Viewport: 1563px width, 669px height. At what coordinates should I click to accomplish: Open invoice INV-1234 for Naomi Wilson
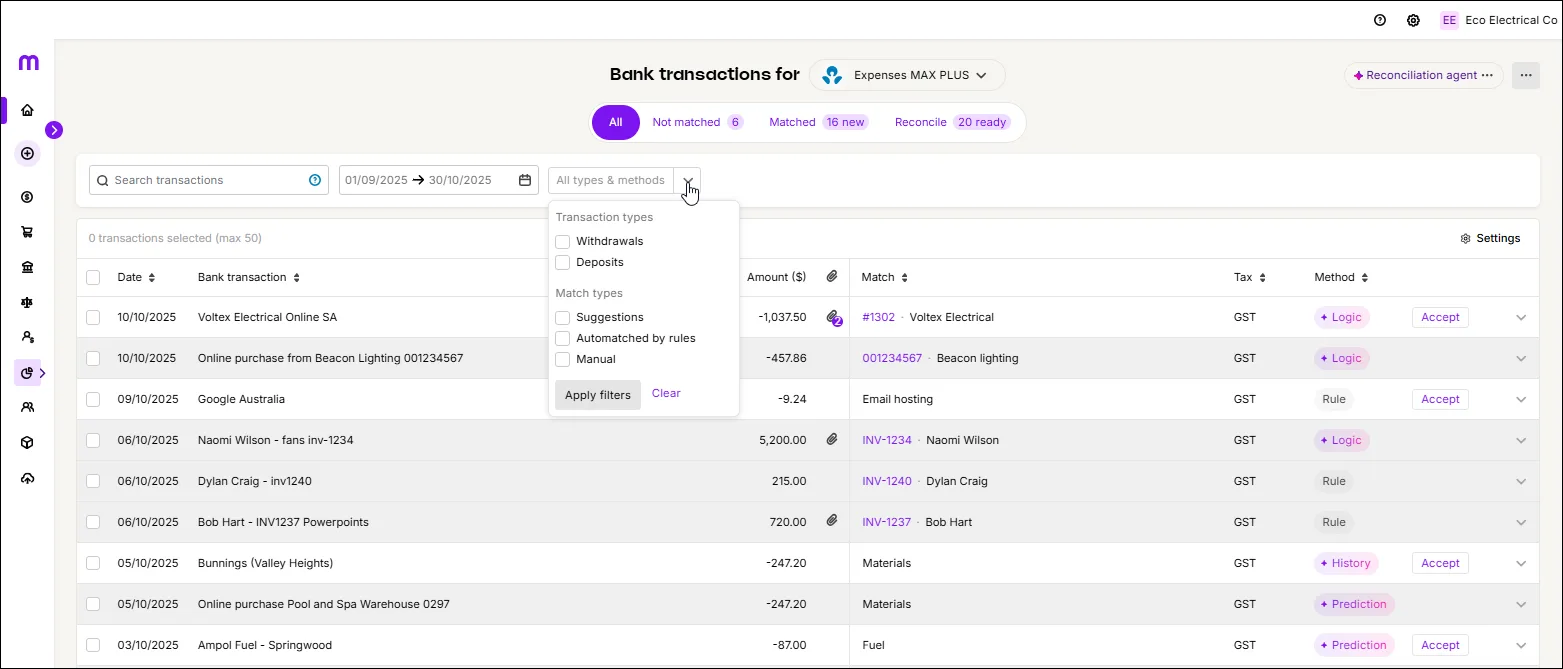887,440
